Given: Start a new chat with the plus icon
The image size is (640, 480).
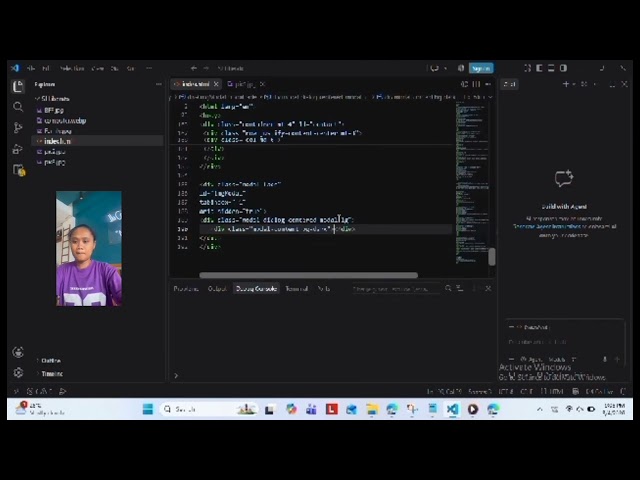Looking at the screenshot, I should click(566, 84).
